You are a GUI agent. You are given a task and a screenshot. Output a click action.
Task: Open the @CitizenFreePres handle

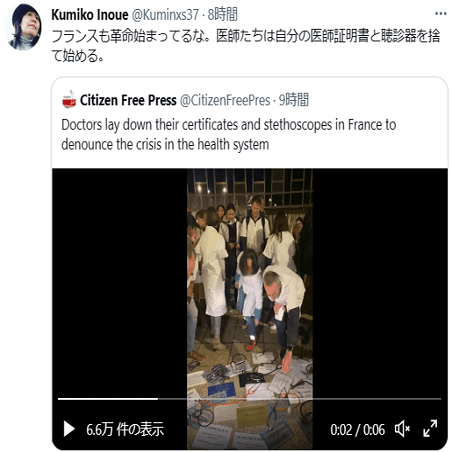225,100
